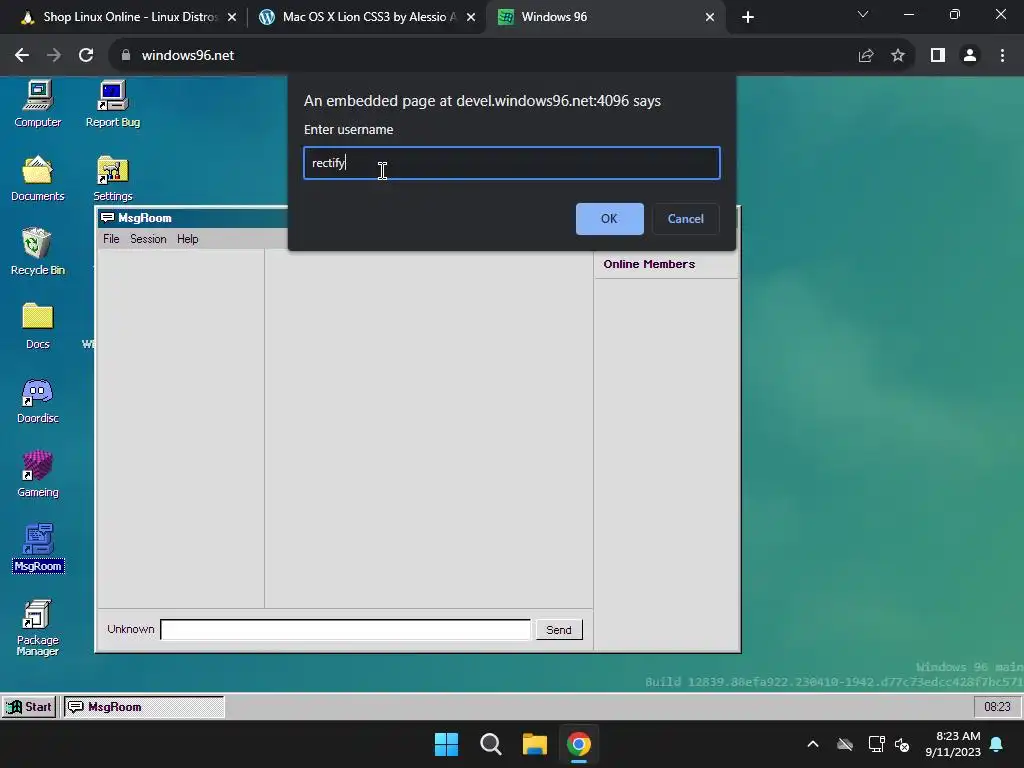Open Windows taskbar search

(490, 744)
